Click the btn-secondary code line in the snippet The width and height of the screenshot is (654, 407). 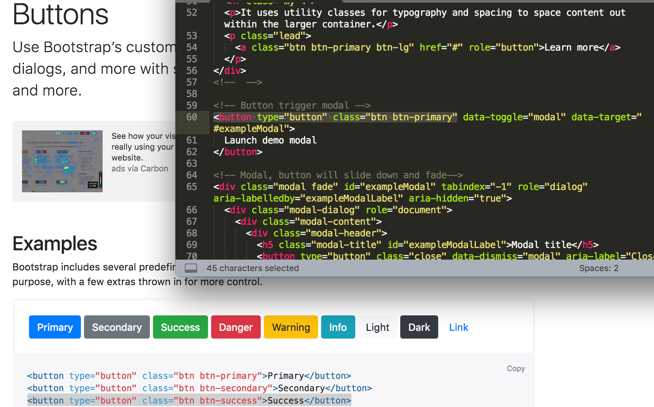coord(199,388)
